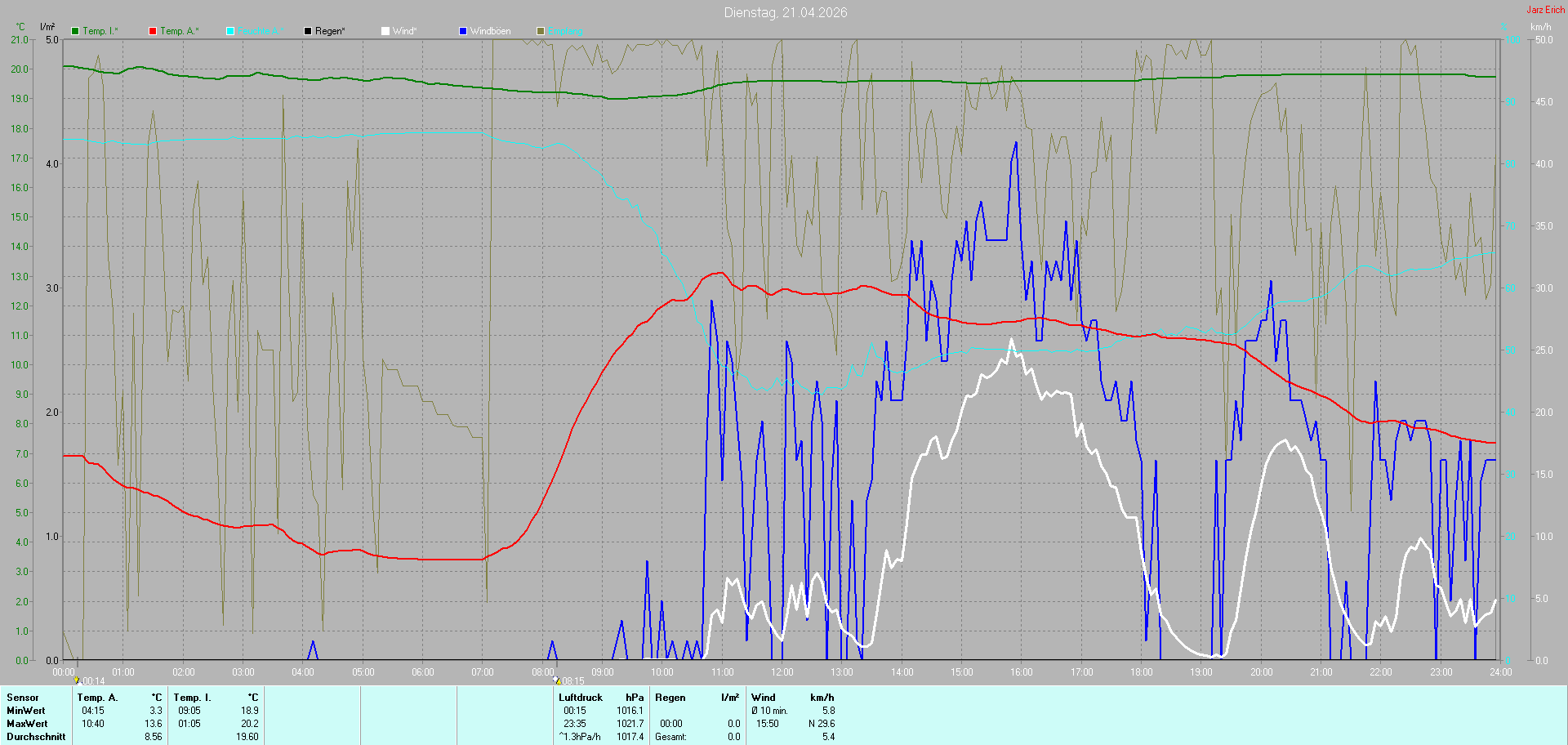Screen dimensions: 1568x745
Task: Click the 'Luftdruck' table column header
Action: [x=581, y=698]
